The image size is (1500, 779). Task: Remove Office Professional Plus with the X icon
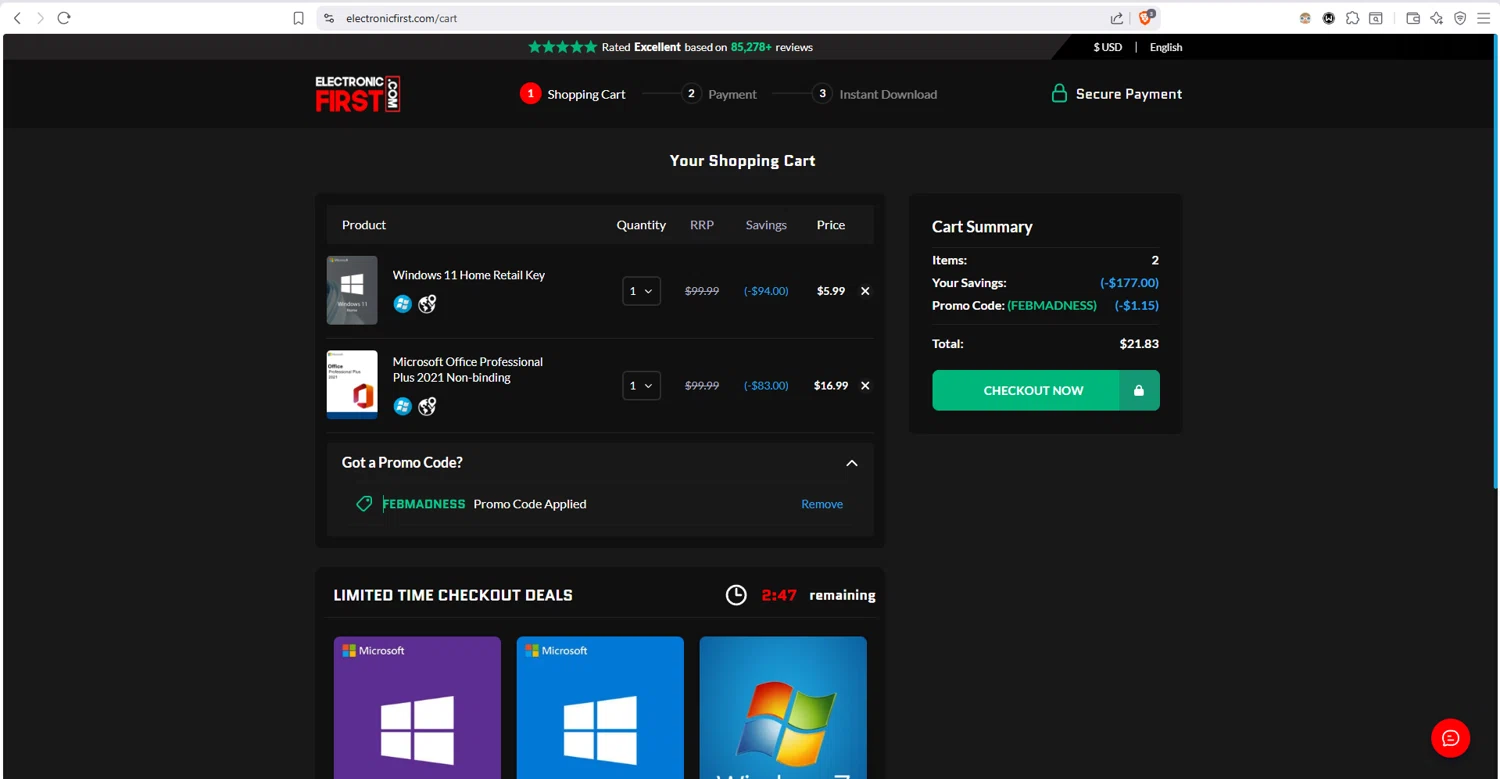(865, 385)
